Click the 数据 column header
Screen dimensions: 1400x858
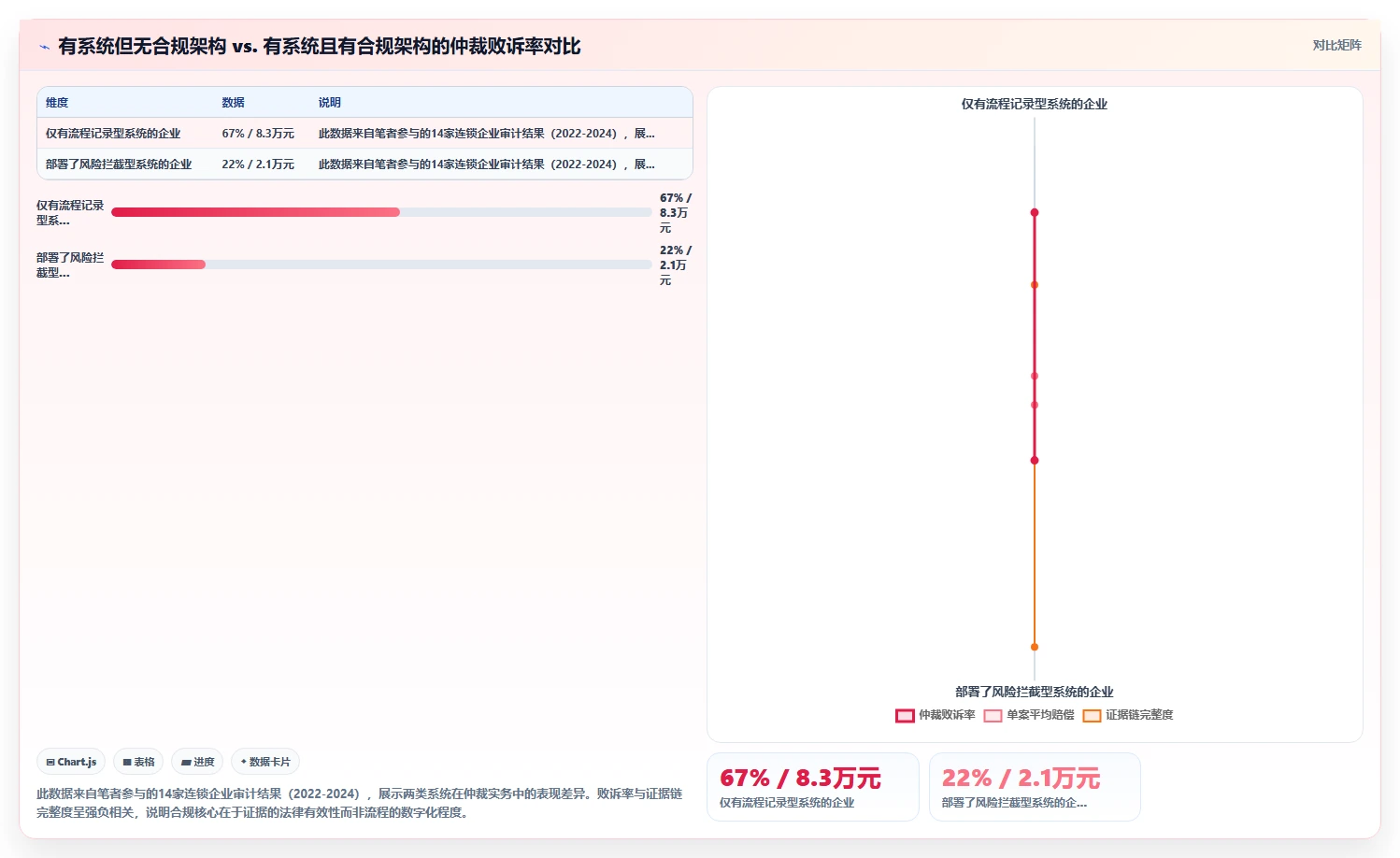(233, 103)
